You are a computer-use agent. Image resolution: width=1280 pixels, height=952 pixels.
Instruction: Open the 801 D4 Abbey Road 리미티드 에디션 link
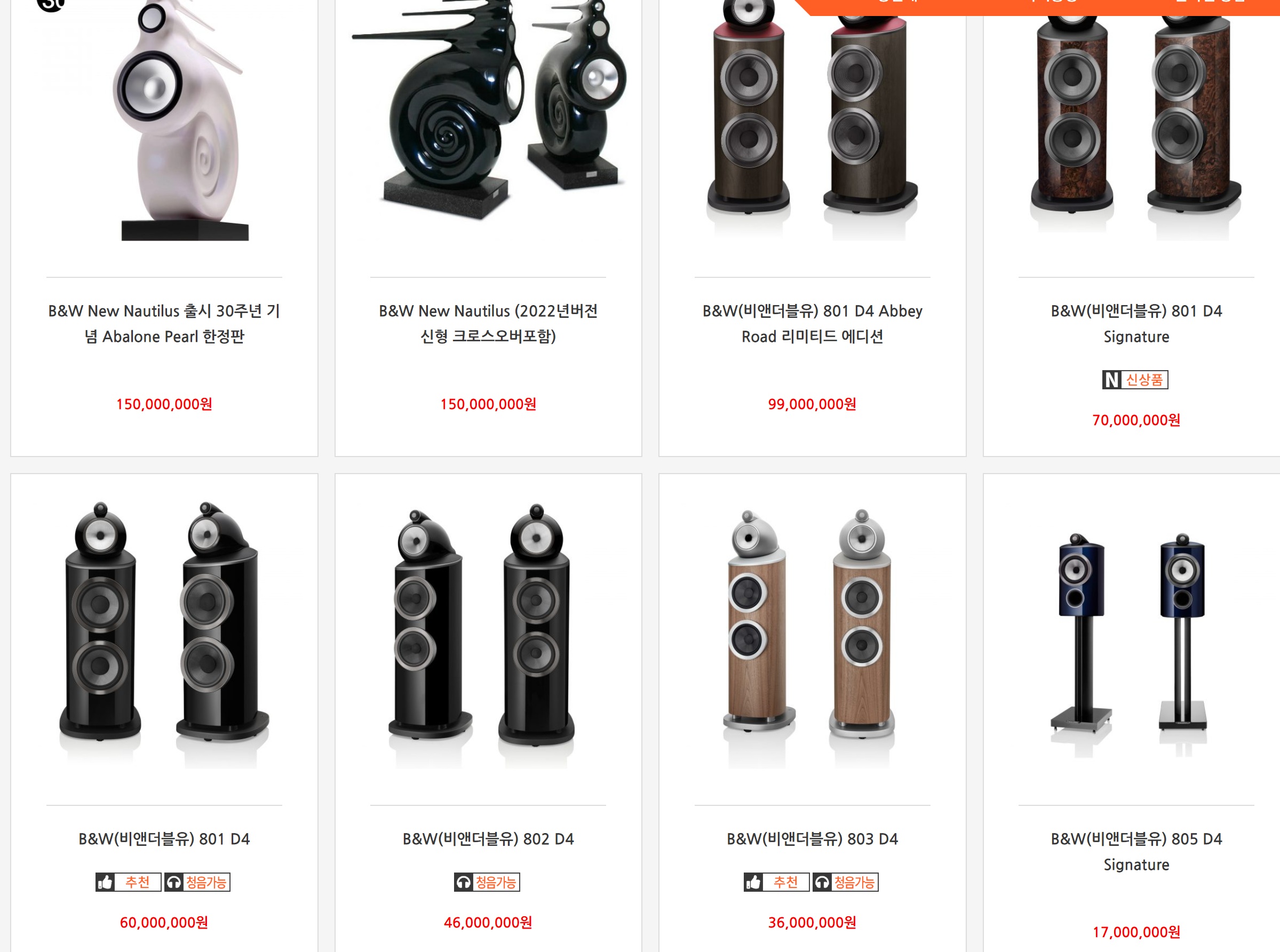(x=813, y=323)
